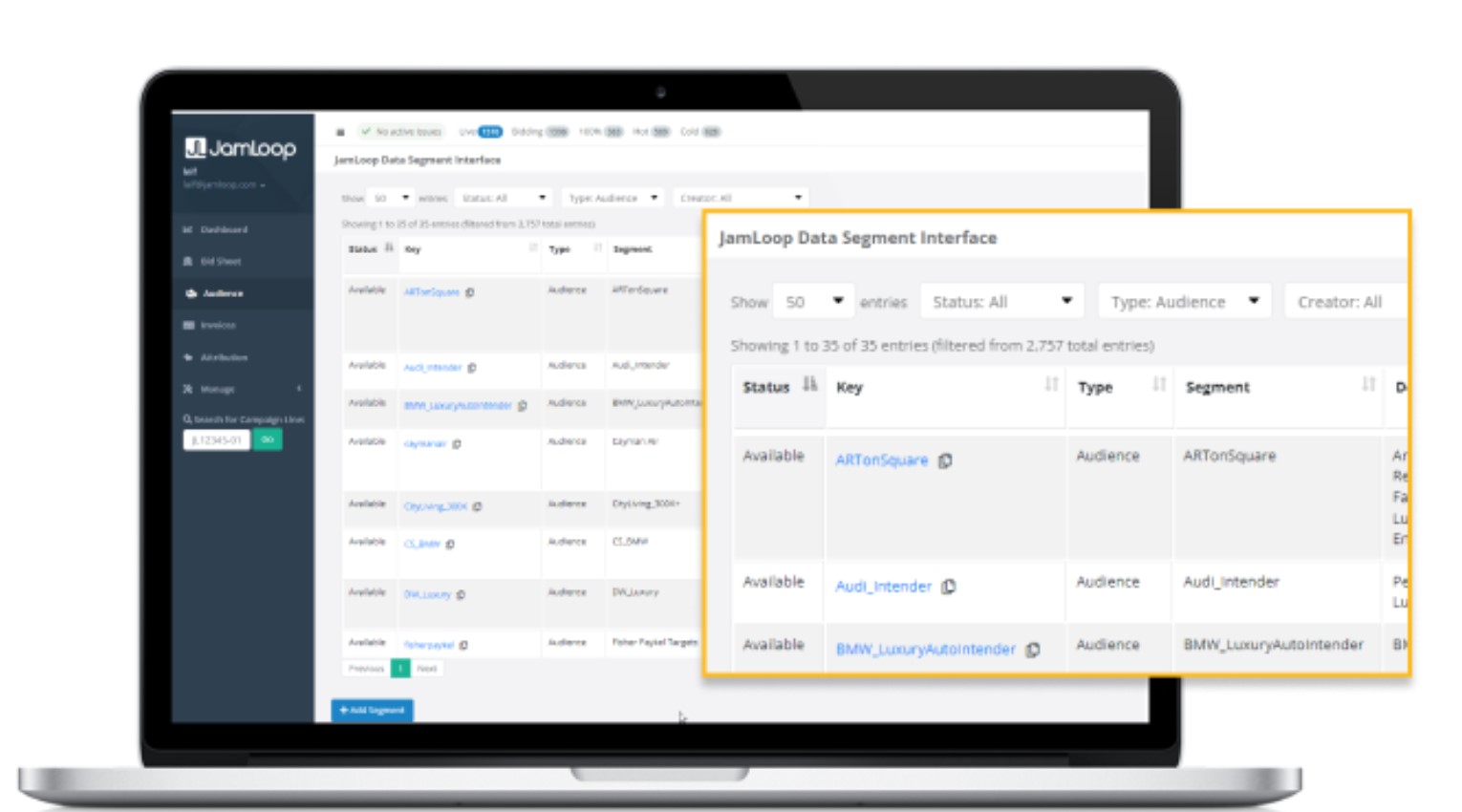Click the Add Segment button
1462x812 pixels.
click(x=374, y=711)
